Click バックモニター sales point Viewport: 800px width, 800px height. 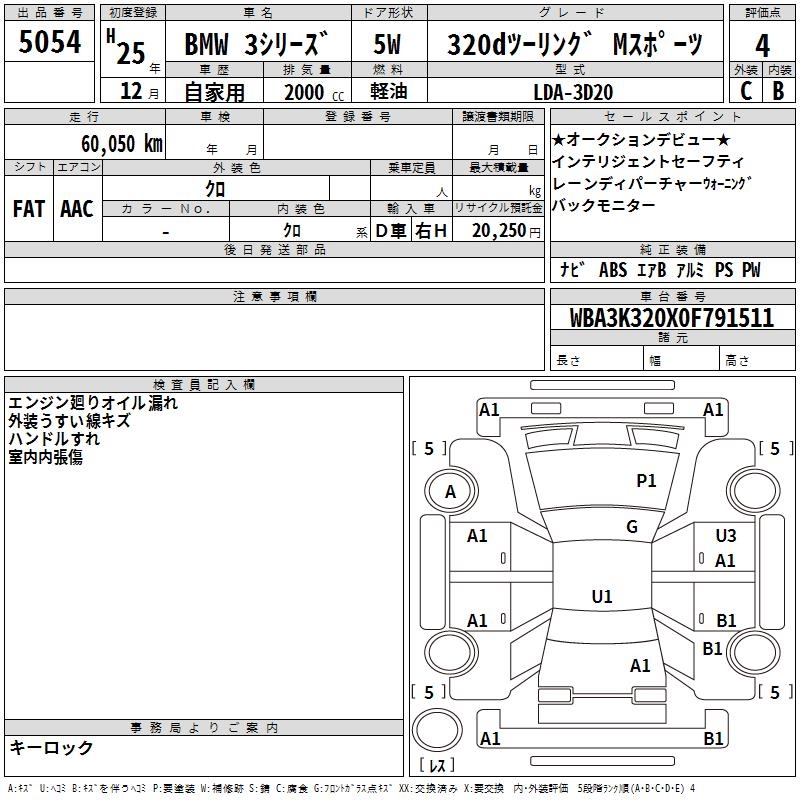pyautogui.click(x=604, y=205)
